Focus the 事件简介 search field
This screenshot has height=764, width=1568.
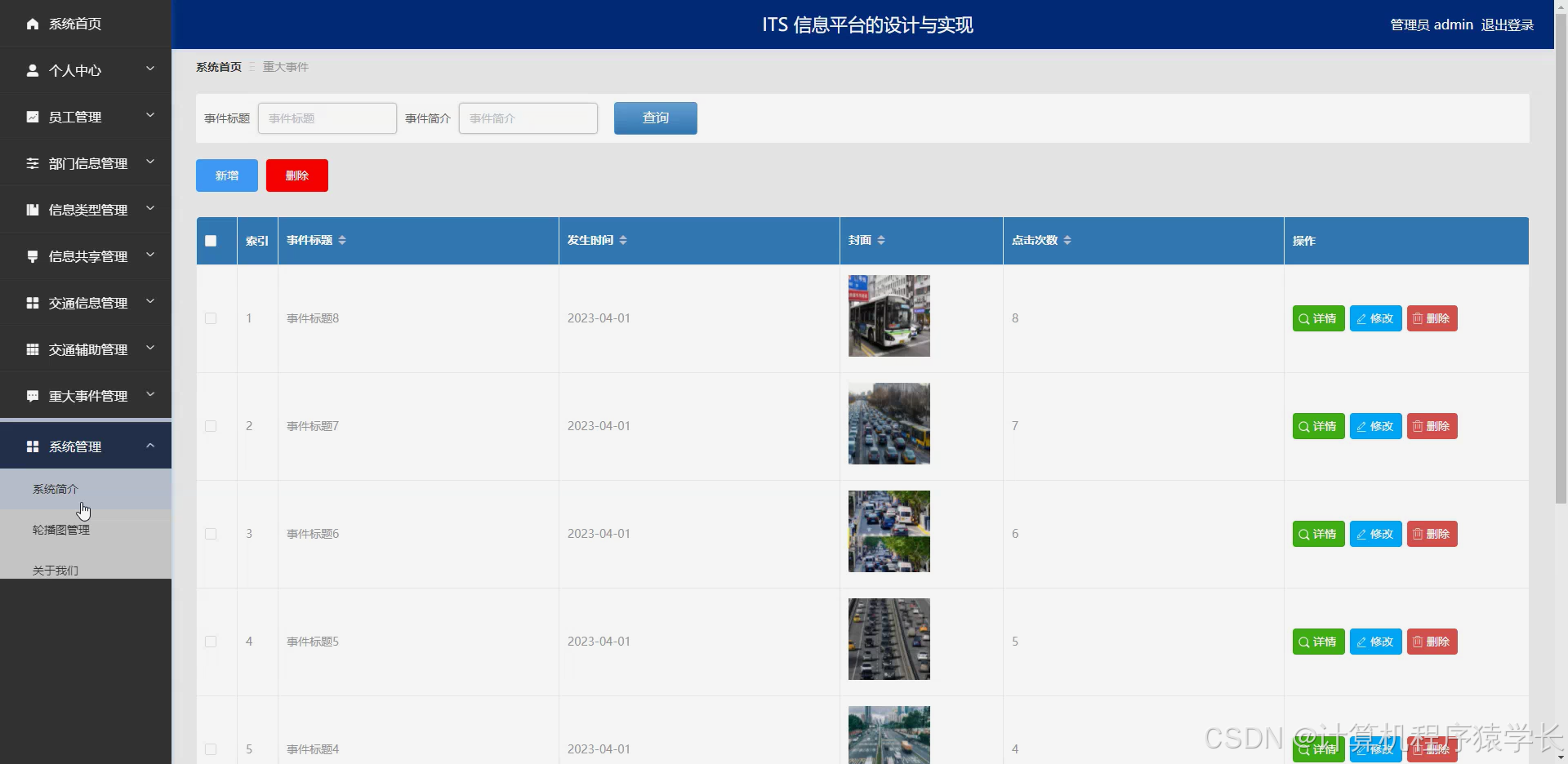click(x=528, y=118)
